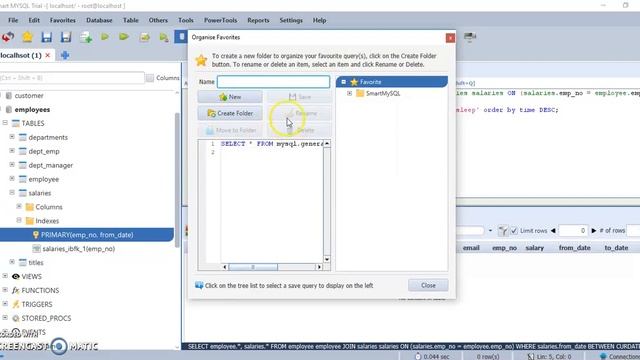Click the Delete button in dialog
This screenshot has width=640, height=360.
(x=299, y=130)
